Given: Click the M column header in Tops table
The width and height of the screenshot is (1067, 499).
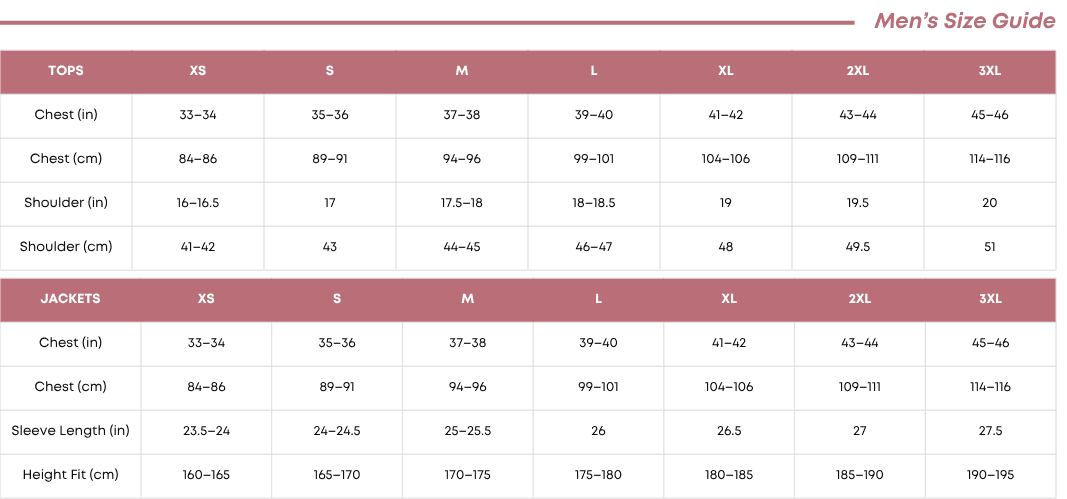Looking at the screenshot, I should 462,71.
